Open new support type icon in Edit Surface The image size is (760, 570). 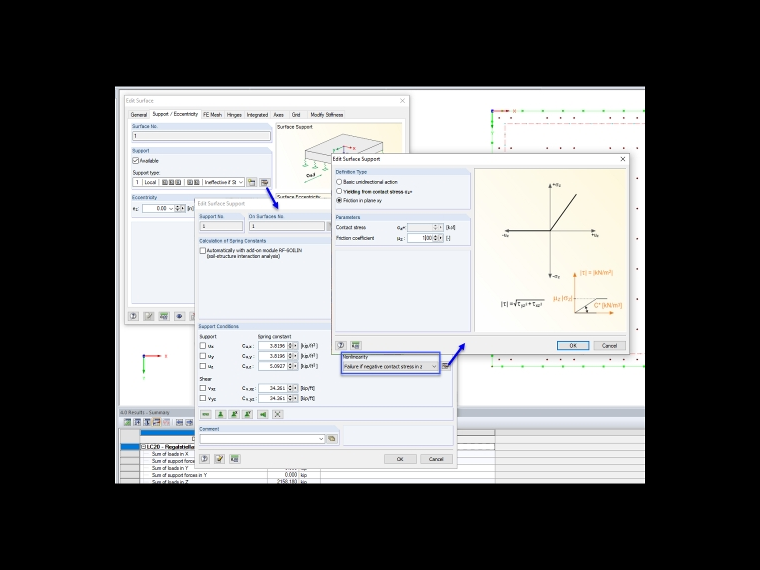(x=252, y=182)
